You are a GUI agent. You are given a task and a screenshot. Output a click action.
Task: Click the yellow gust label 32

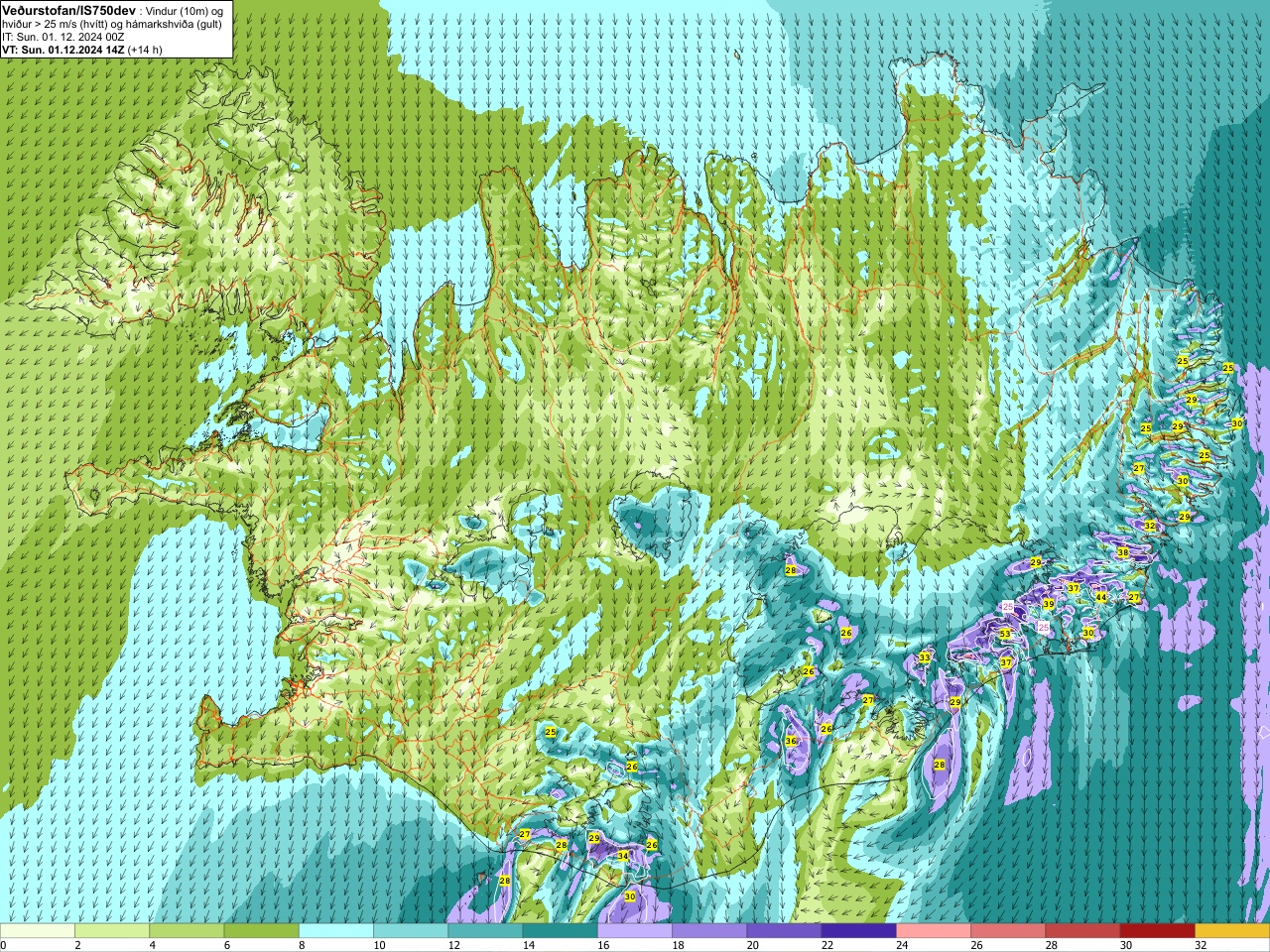click(1150, 526)
